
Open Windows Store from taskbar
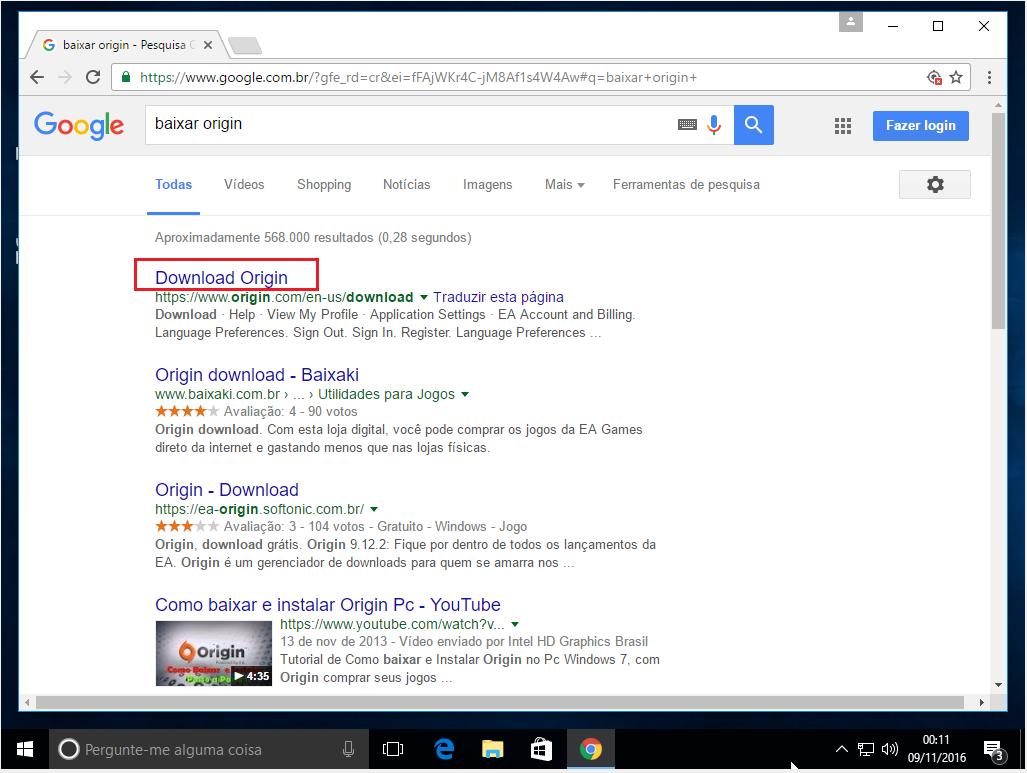pos(541,749)
